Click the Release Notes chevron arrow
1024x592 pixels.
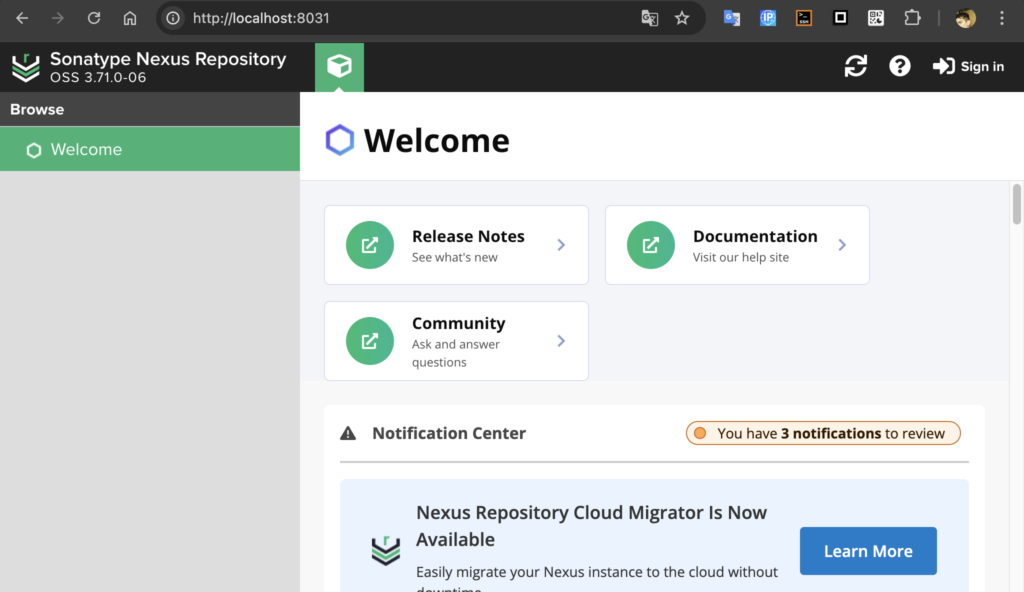[561, 245]
